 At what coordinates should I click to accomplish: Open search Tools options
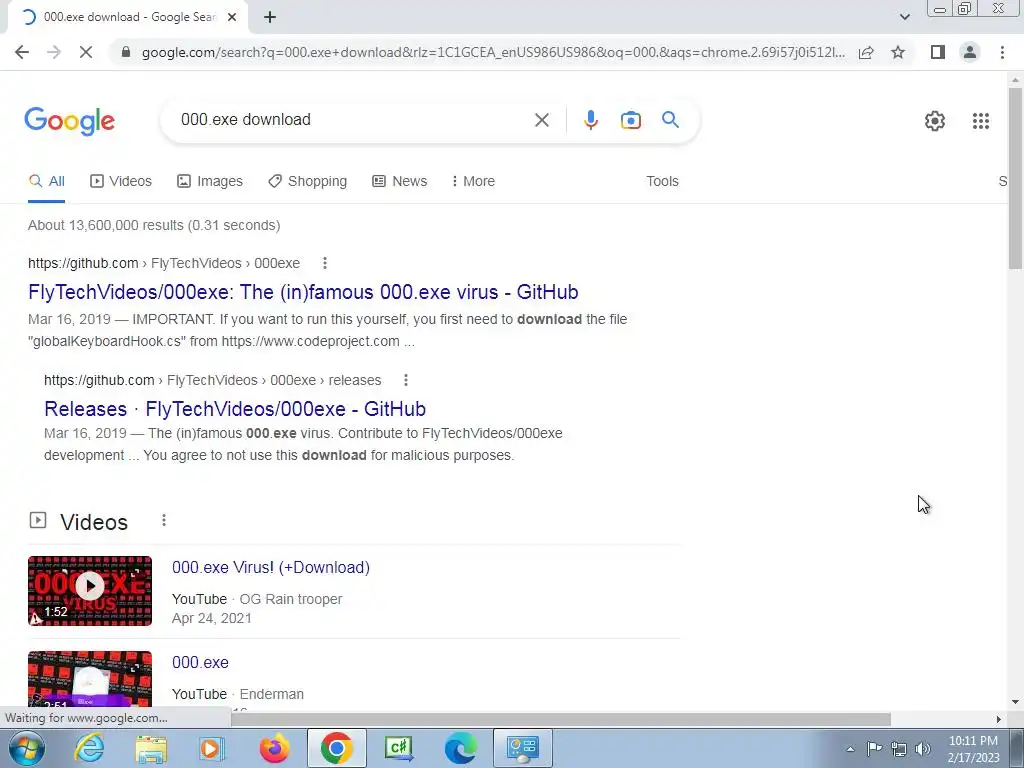(662, 181)
